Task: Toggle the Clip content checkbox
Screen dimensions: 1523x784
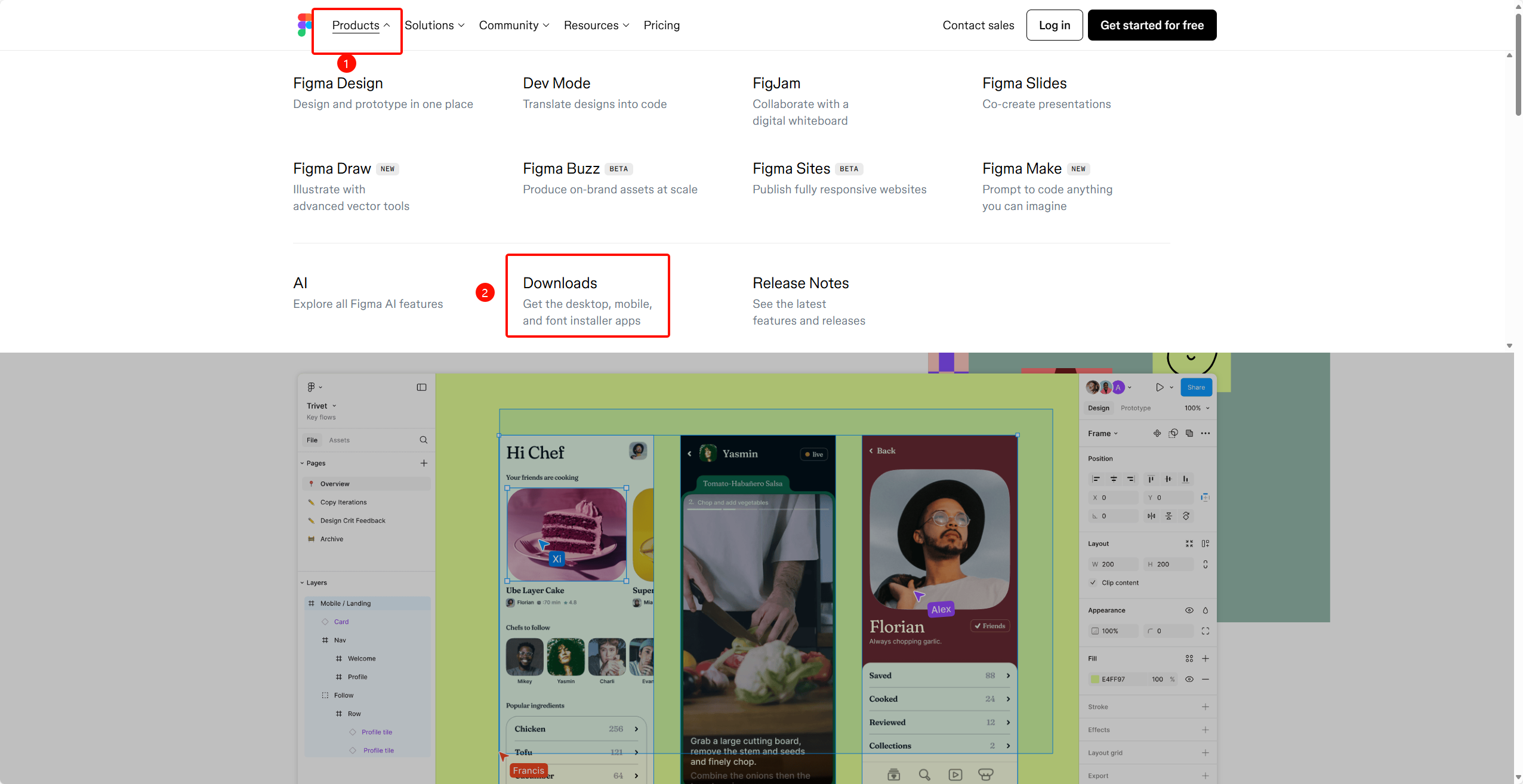Action: pos(1093,583)
